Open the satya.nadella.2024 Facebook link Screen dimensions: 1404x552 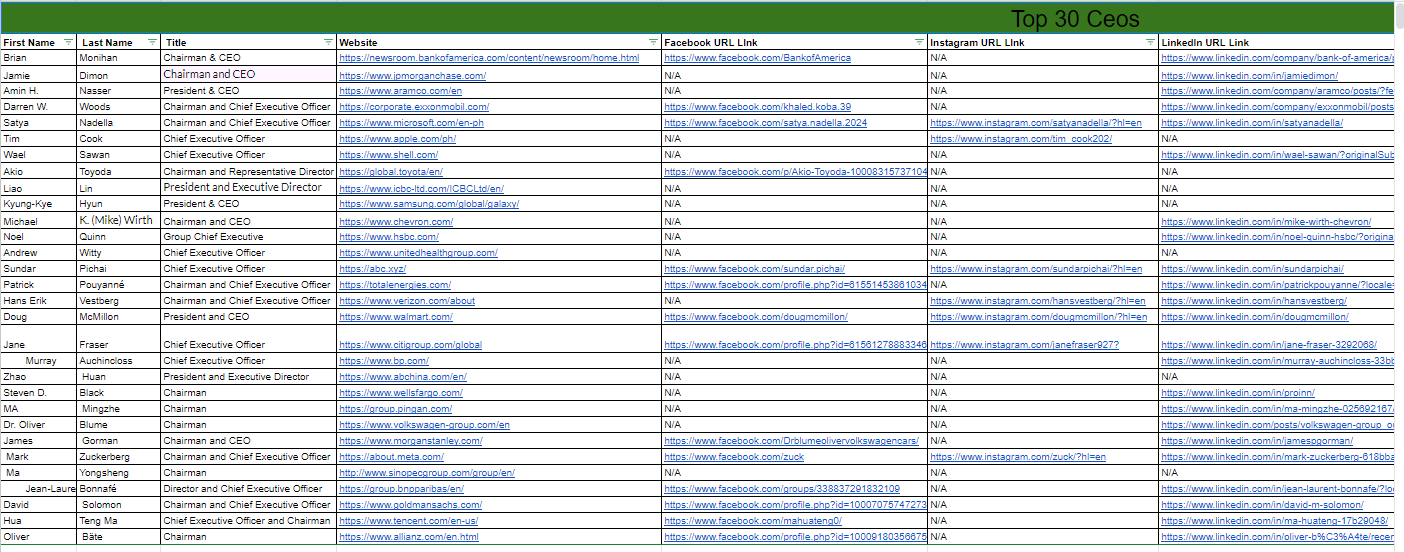pyautogui.click(x=765, y=123)
